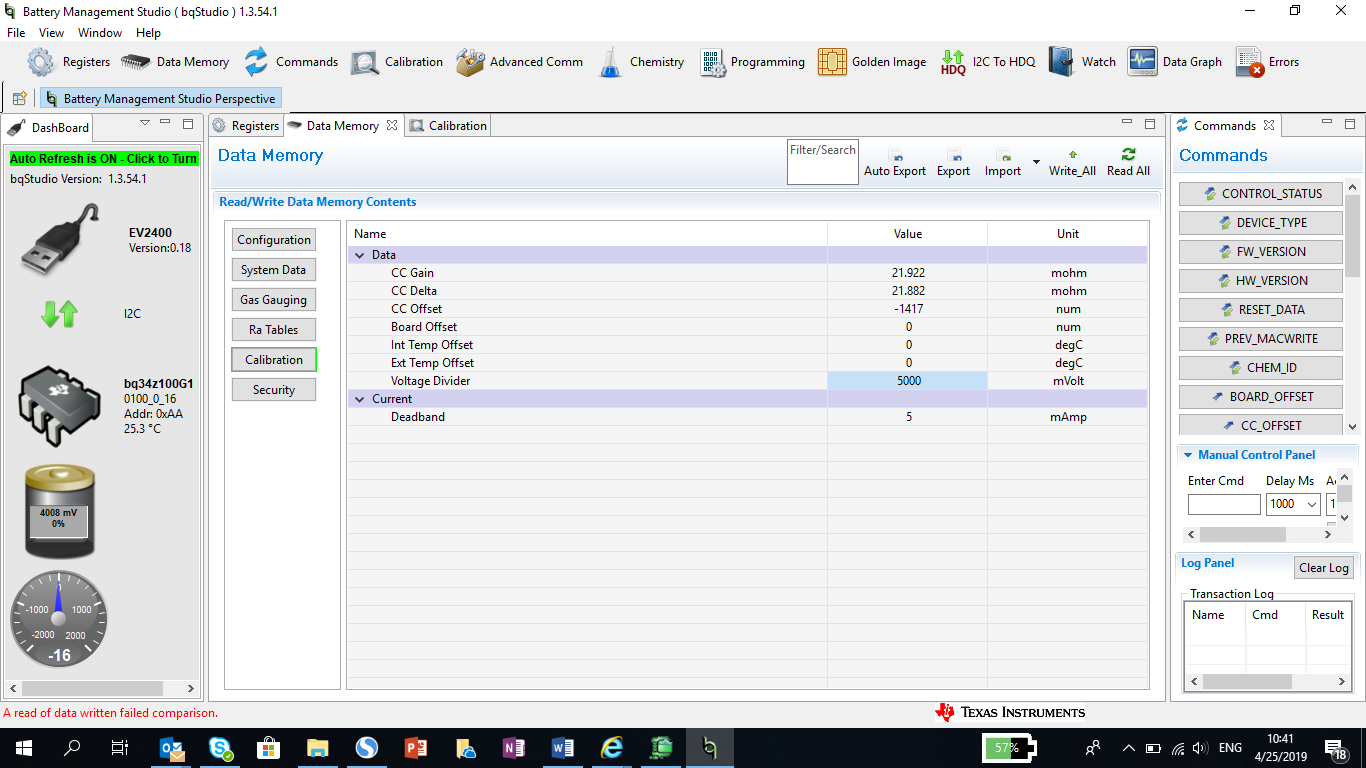Select the Ra Tables category button
Viewport: 1366px width, 768px height.
[274, 330]
